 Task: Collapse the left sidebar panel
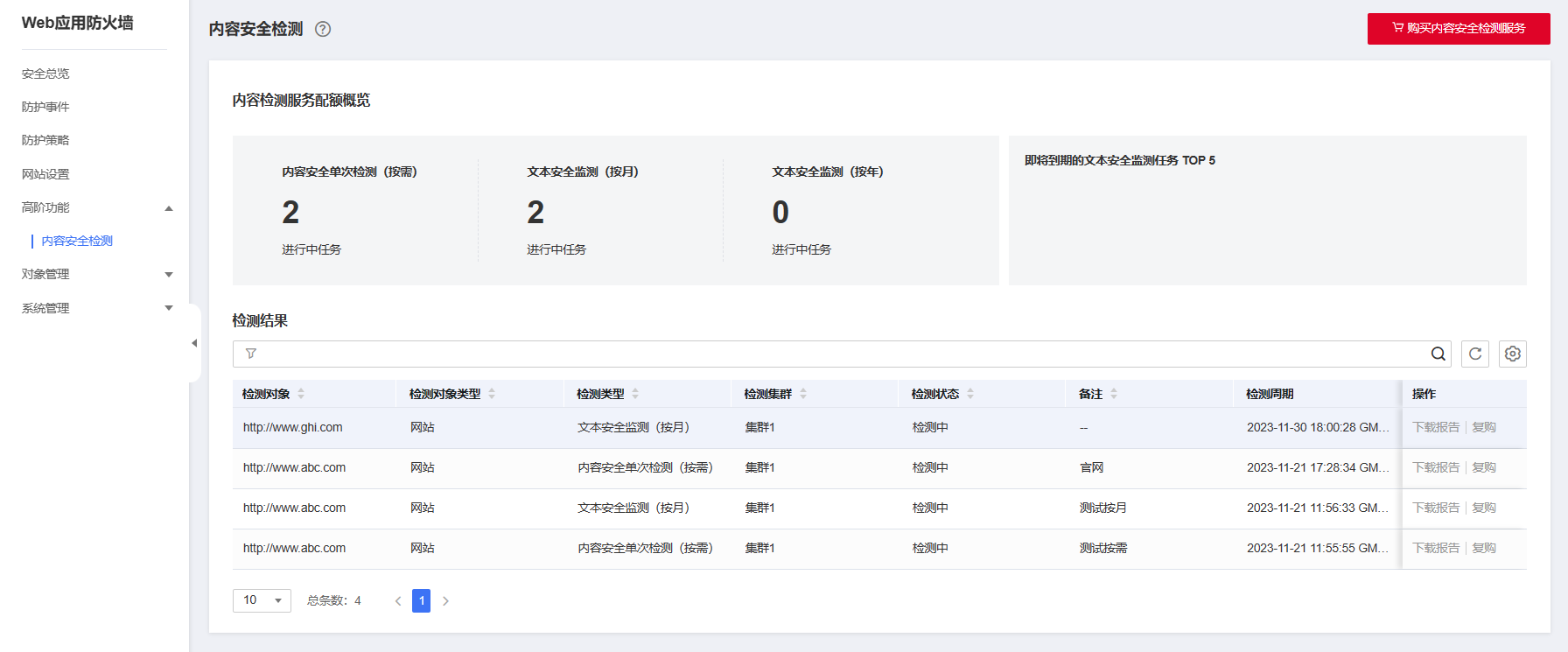tap(194, 343)
